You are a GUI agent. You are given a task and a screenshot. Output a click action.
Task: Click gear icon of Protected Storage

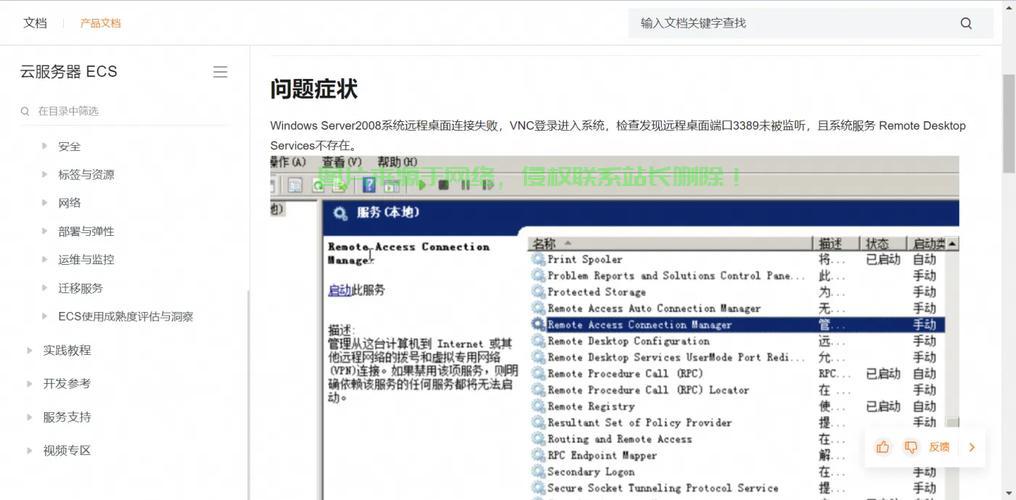(538, 292)
